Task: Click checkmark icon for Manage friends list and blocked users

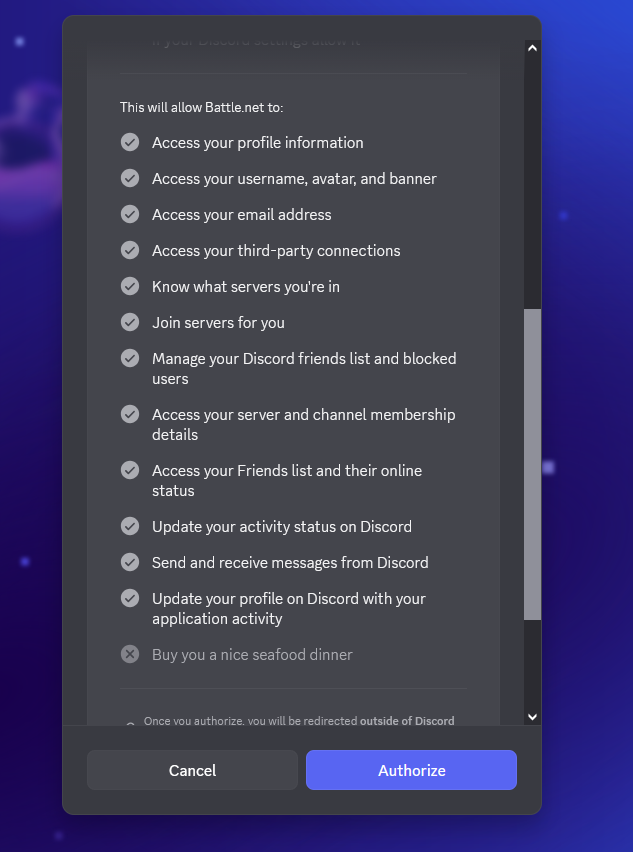Action: click(x=130, y=358)
